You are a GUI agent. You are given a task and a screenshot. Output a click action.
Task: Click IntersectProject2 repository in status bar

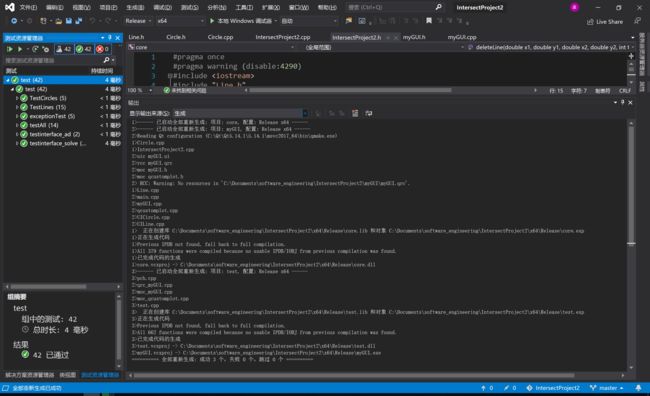[x=553, y=388]
